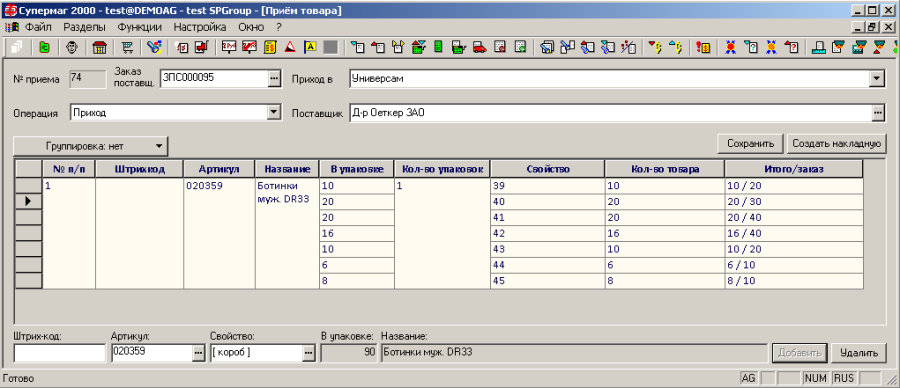Click the red triangle toolbar icon

290,47
